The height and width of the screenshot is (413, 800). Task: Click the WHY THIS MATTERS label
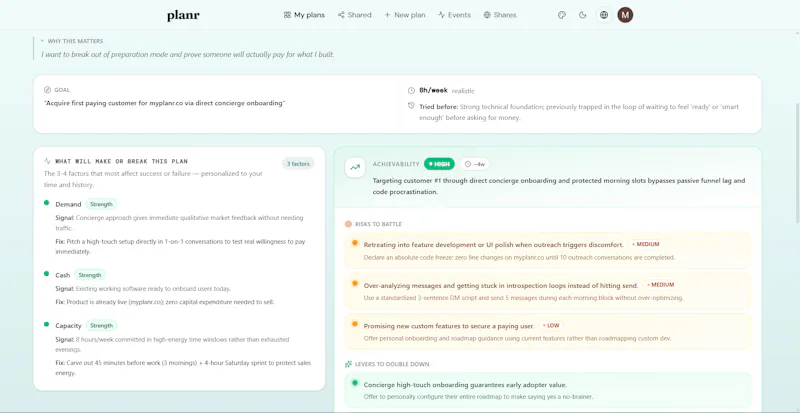point(75,41)
